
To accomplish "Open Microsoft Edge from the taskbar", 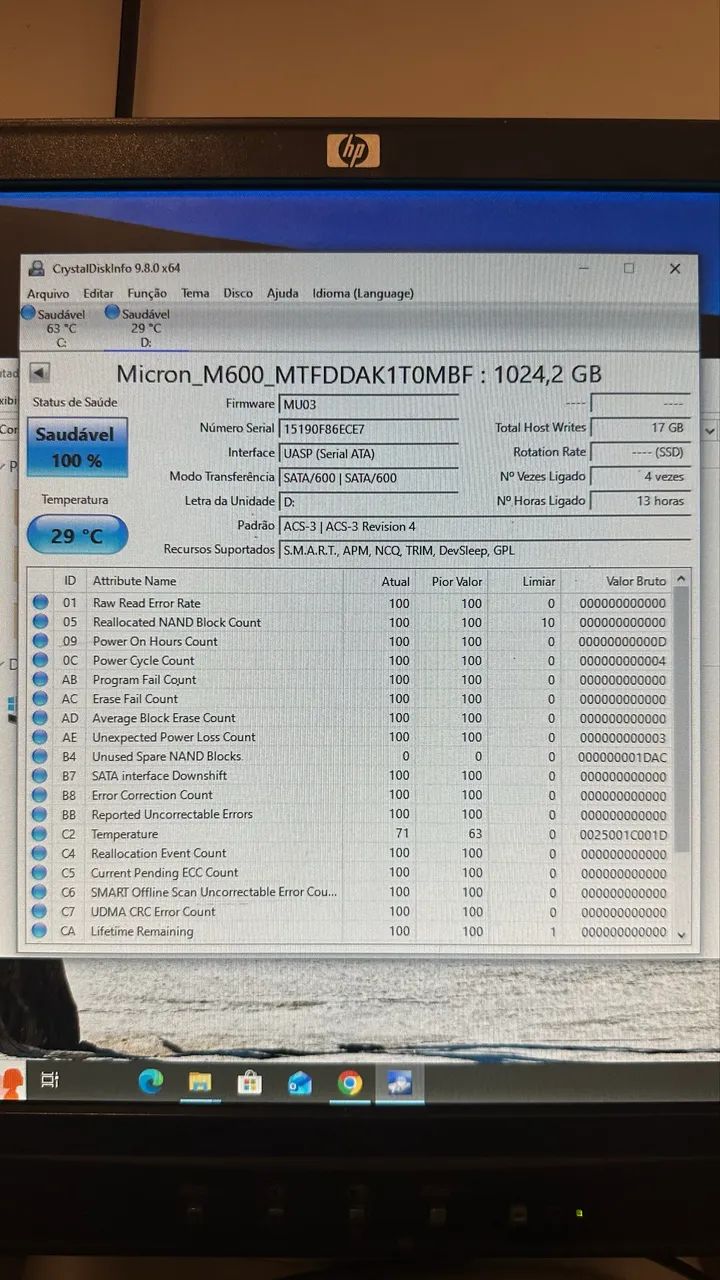I will pyautogui.click(x=151, y=1081).
